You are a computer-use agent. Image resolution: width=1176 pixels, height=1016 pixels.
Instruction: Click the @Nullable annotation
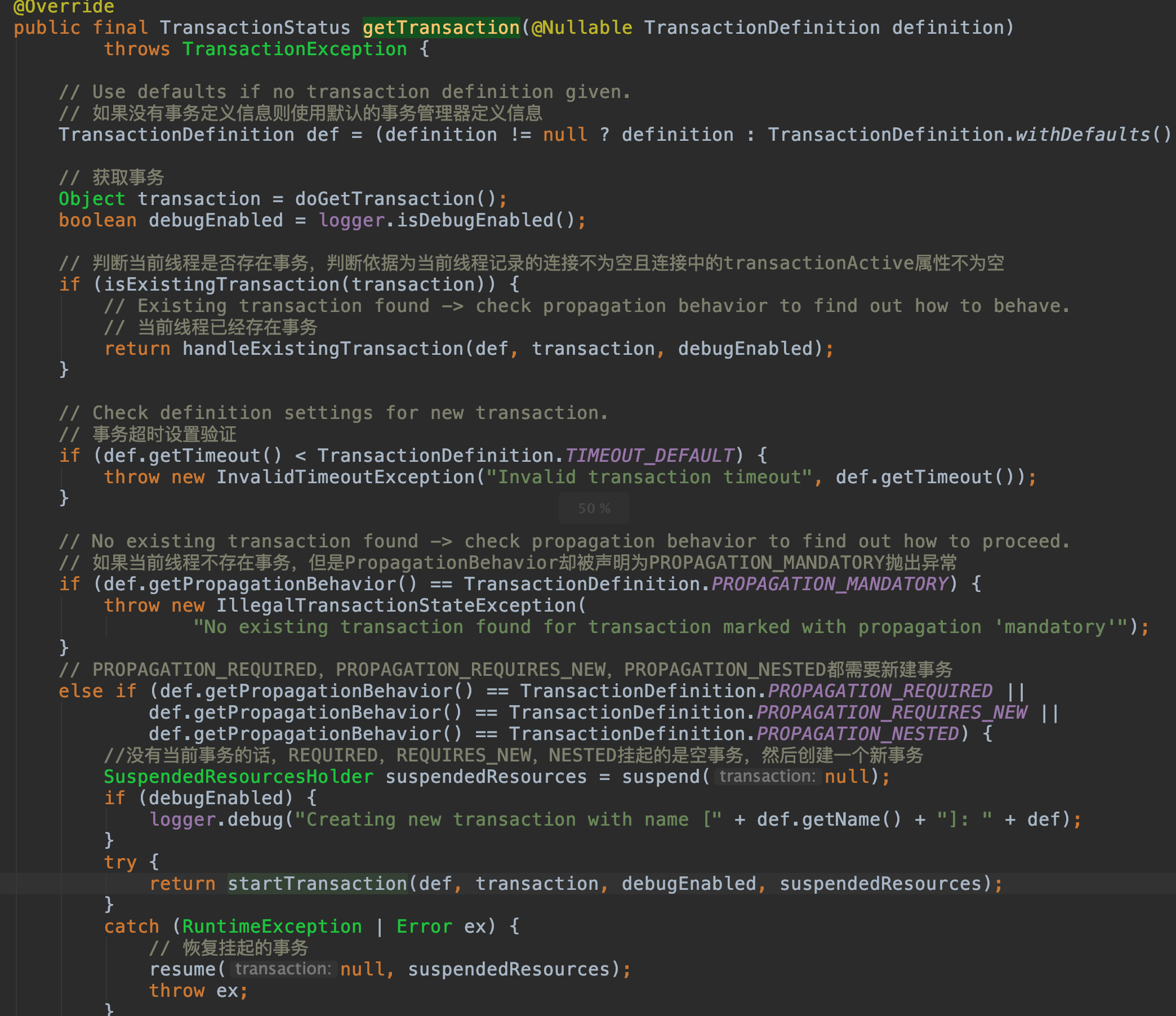(x=582, y=27)
